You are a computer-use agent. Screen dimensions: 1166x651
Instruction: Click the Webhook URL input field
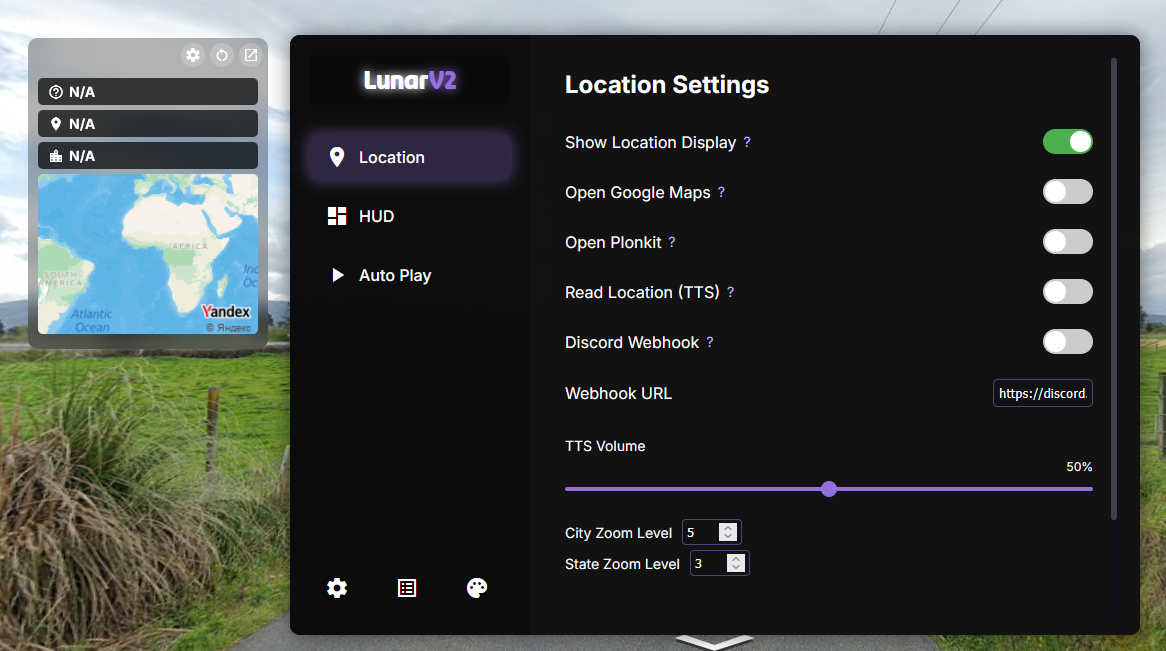tap(1043, 393)
